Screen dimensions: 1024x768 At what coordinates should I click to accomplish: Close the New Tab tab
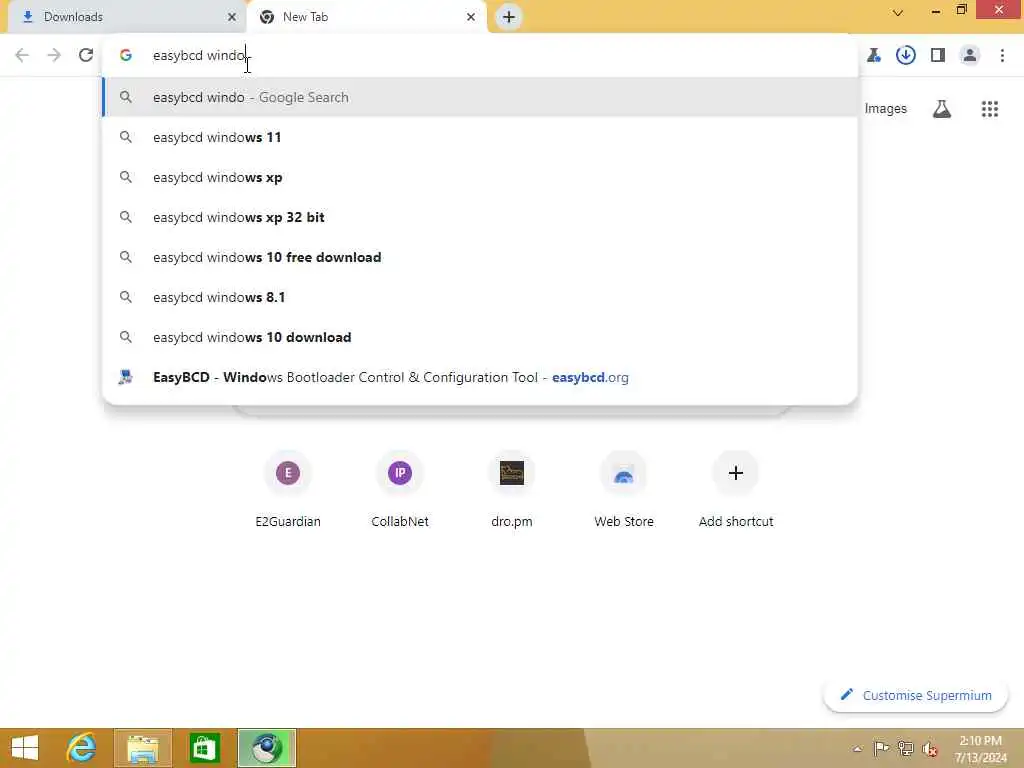(x=471, y=17)
